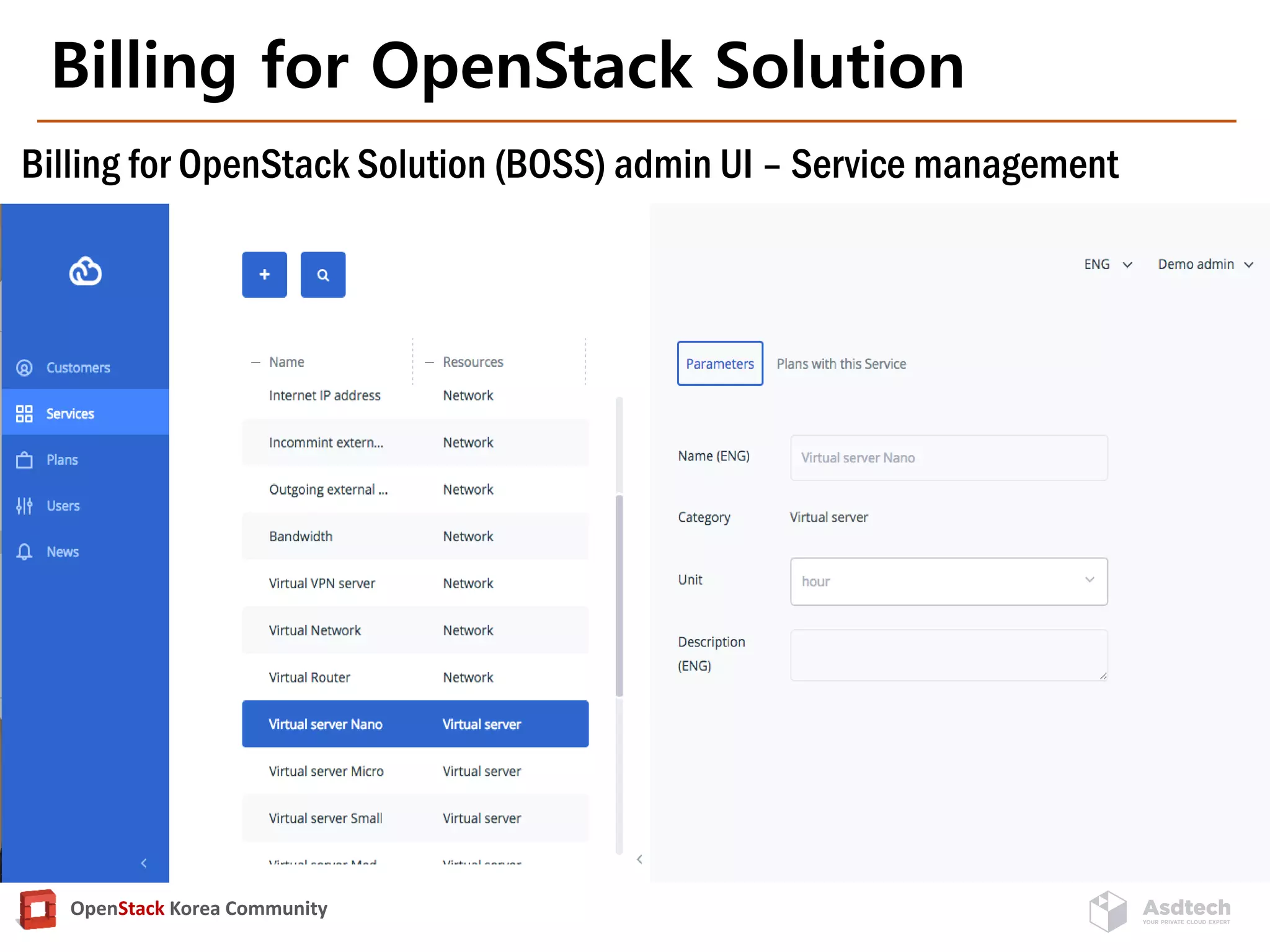The image size is (1270, 952).
Task: Open the ENG language dropdown
Action: pos(1108,265)
